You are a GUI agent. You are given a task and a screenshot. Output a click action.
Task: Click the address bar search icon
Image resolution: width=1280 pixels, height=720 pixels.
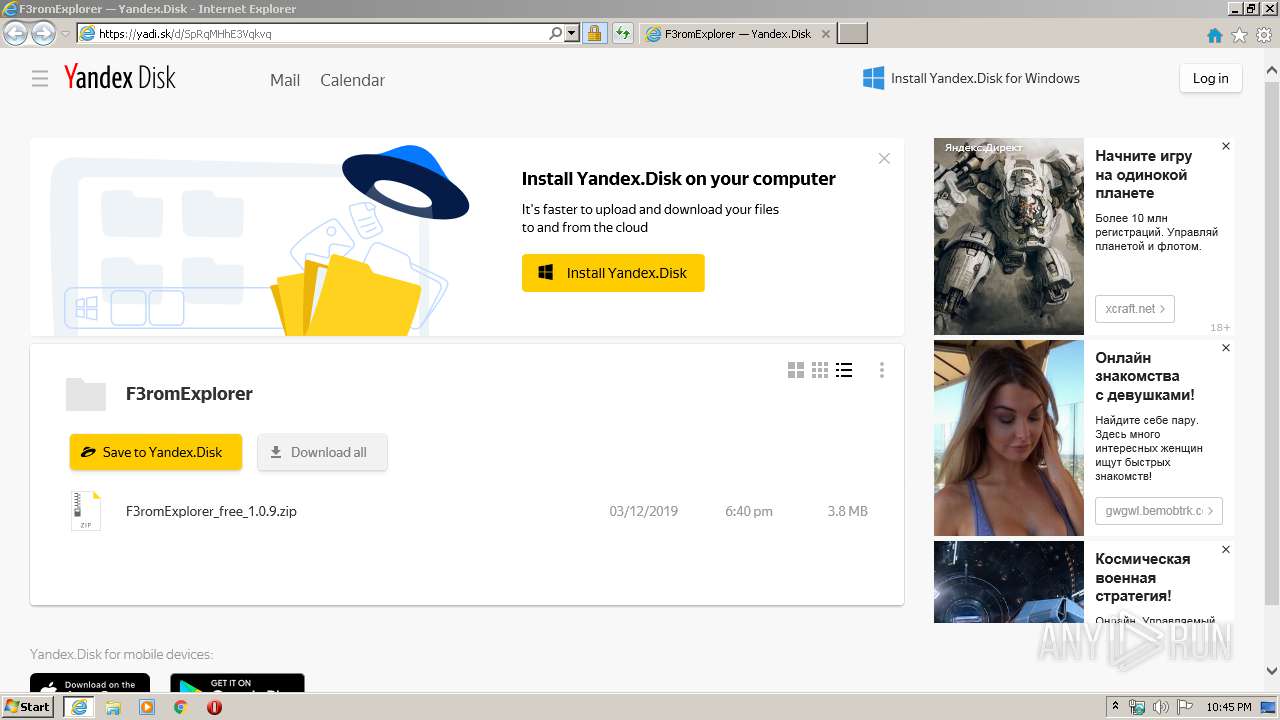coord(556,33)
